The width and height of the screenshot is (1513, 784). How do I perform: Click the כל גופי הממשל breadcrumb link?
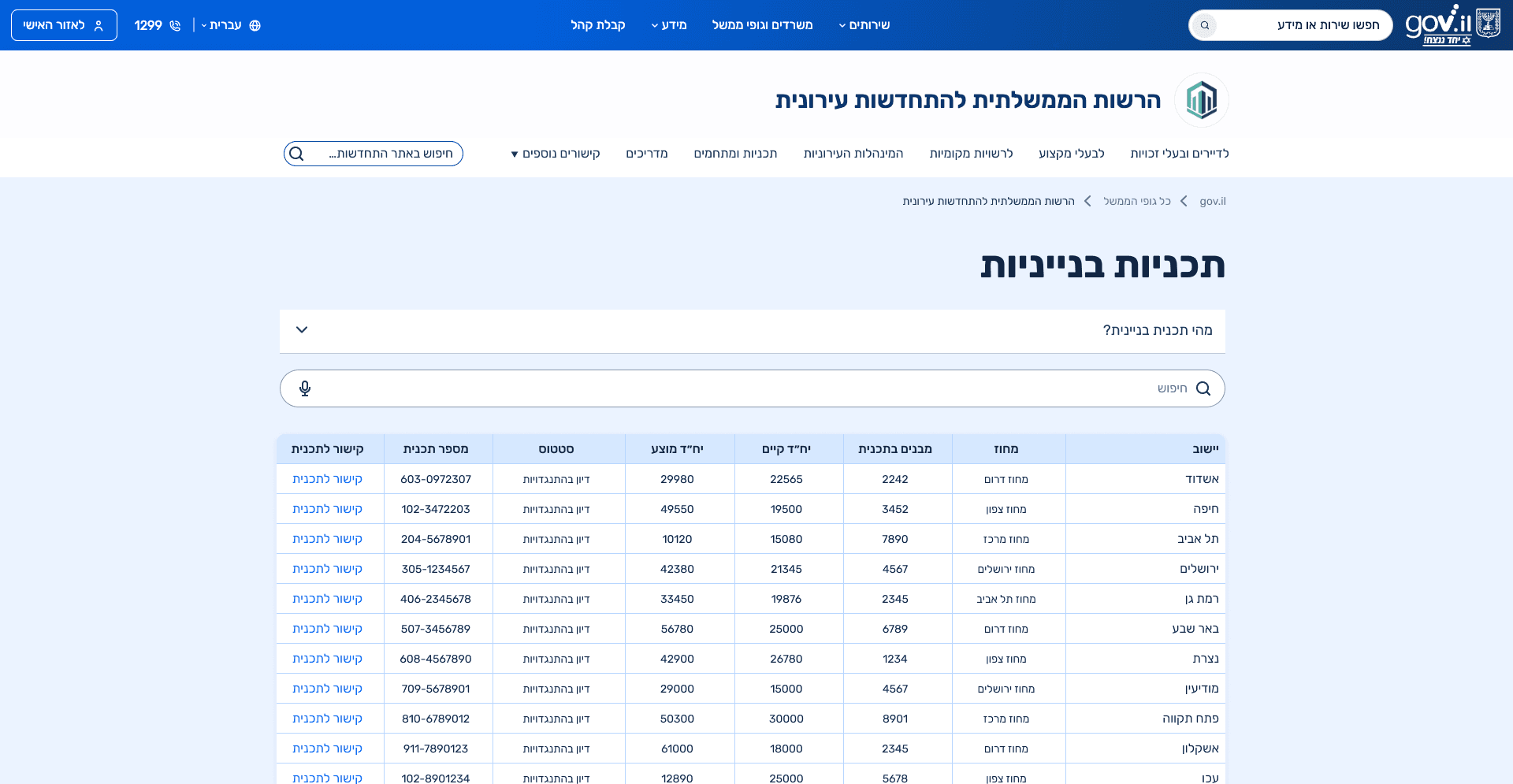[x=1137, y=202]
